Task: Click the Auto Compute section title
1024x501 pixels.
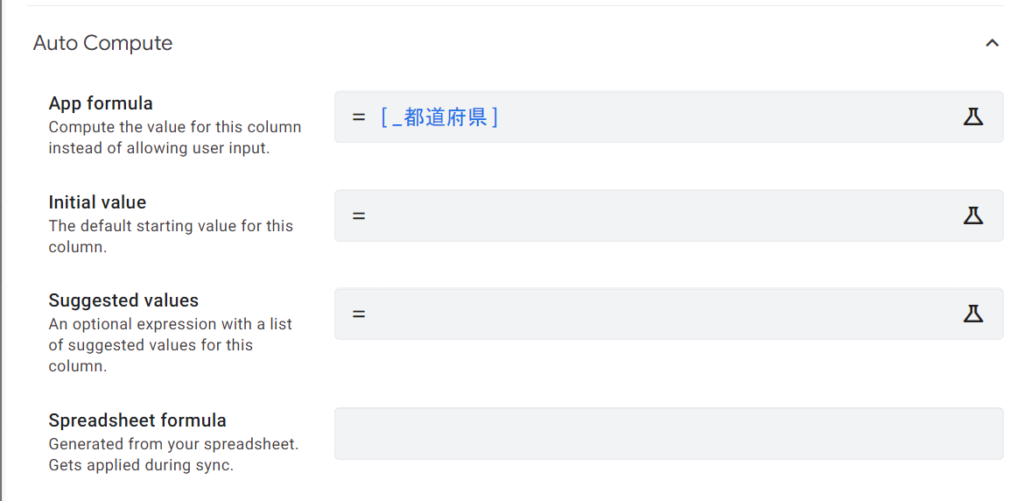Action: click(x=103, y=43)
